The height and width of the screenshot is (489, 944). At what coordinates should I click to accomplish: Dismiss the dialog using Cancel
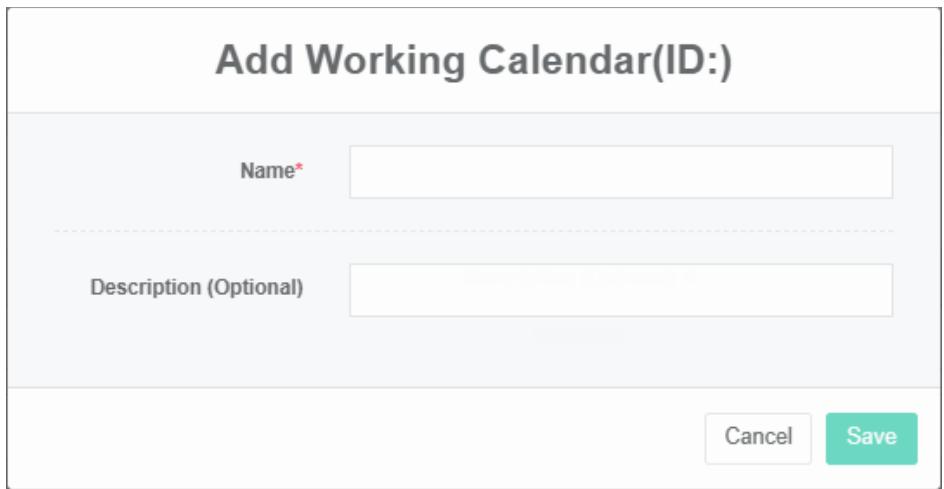click(758, 438)
